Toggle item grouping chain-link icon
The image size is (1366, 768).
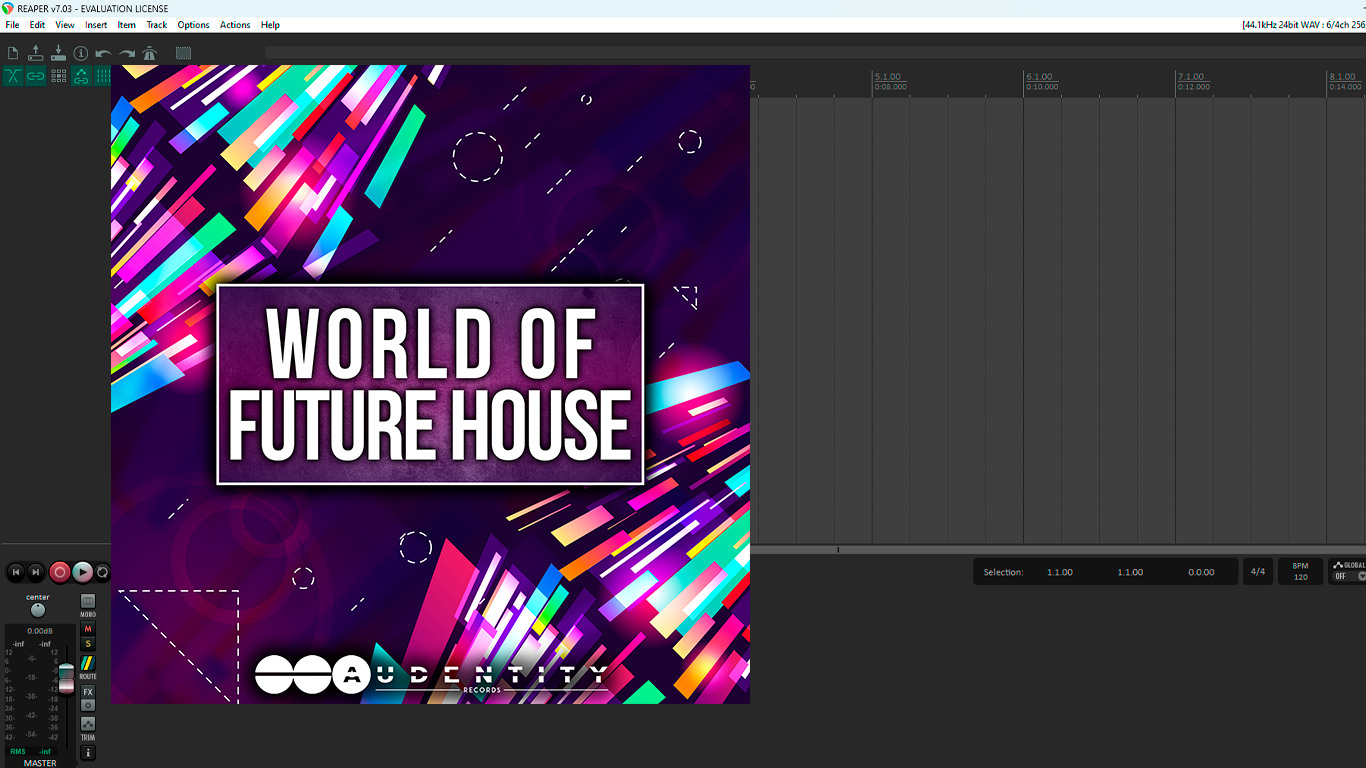35,76
